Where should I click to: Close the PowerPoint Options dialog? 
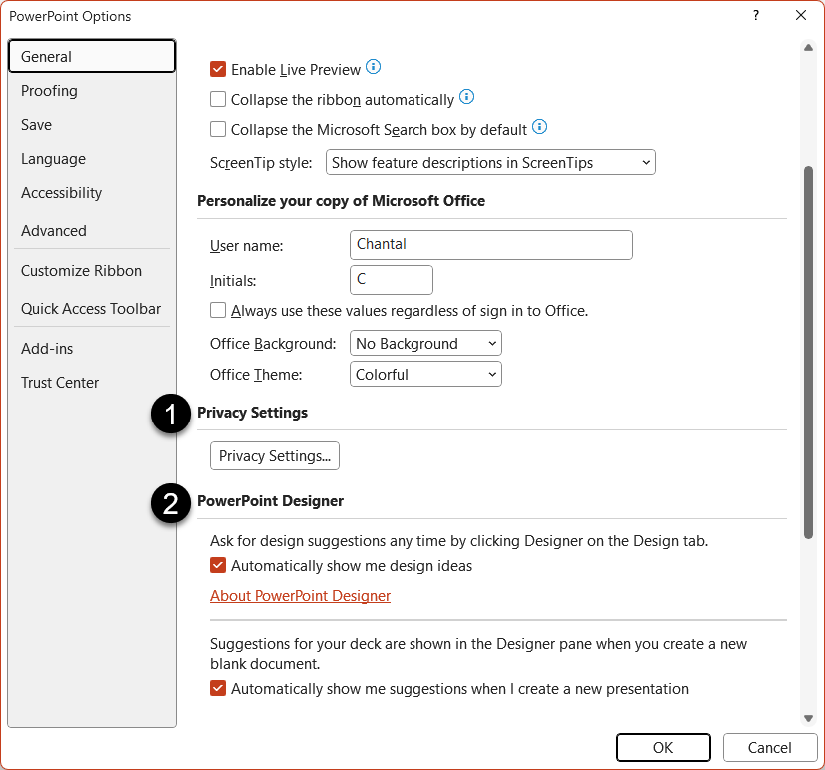click(801, 15)
